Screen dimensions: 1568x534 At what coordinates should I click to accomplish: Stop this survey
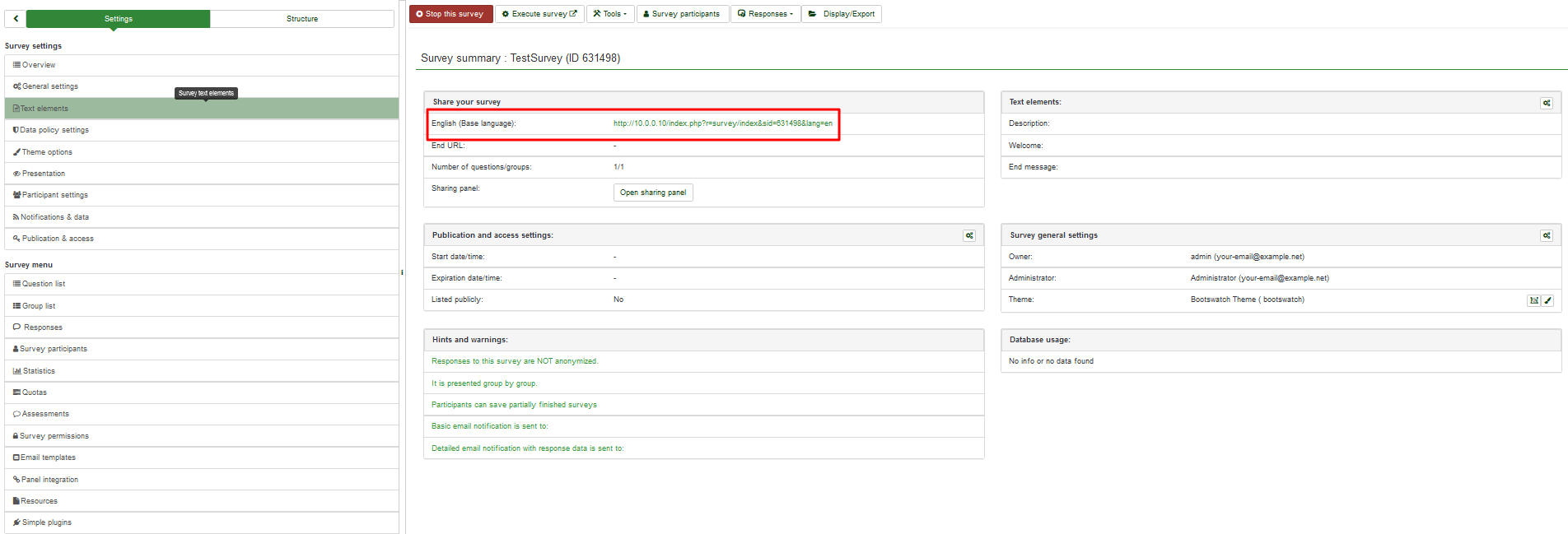coord(450,14)
